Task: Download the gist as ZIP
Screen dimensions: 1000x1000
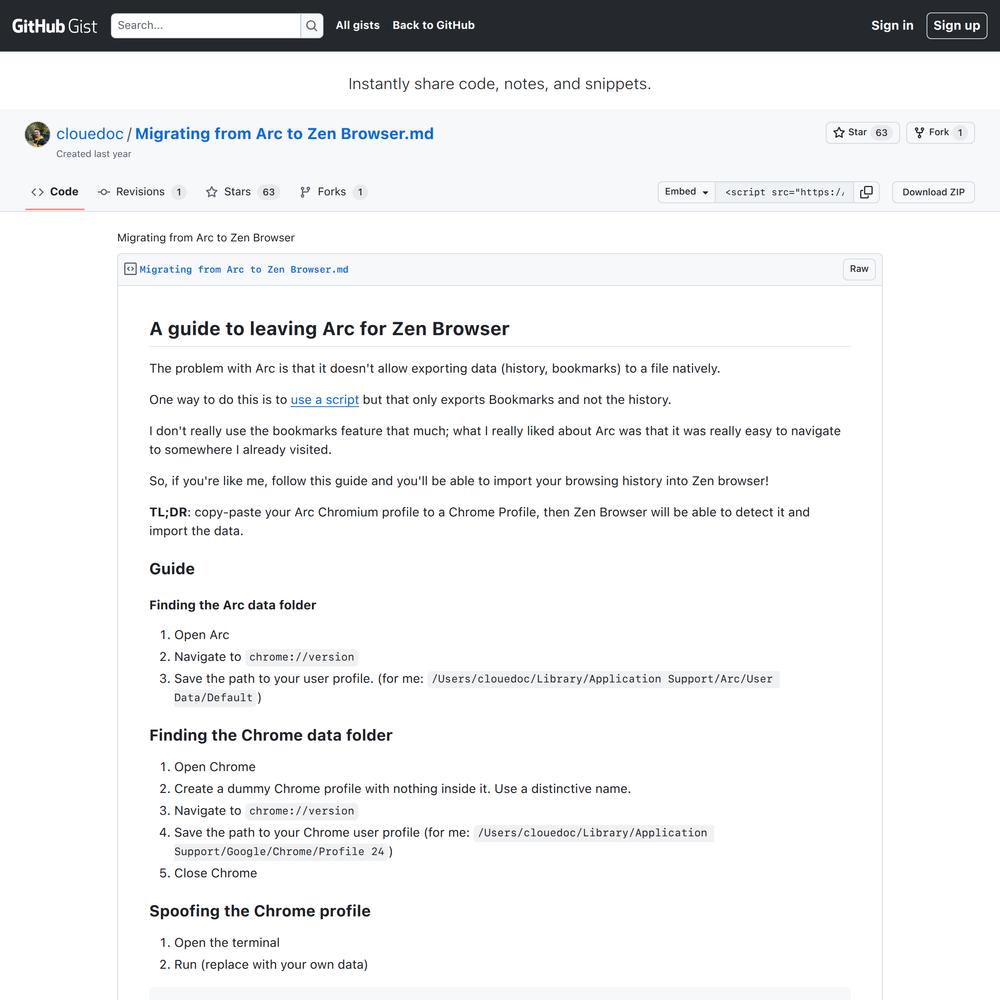Action: (933, 192)
